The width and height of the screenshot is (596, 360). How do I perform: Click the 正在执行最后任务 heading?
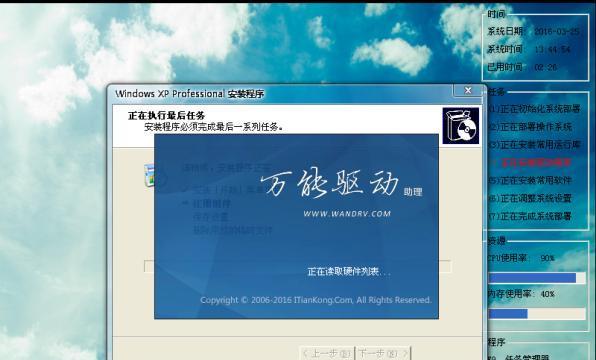pos(166,115)
